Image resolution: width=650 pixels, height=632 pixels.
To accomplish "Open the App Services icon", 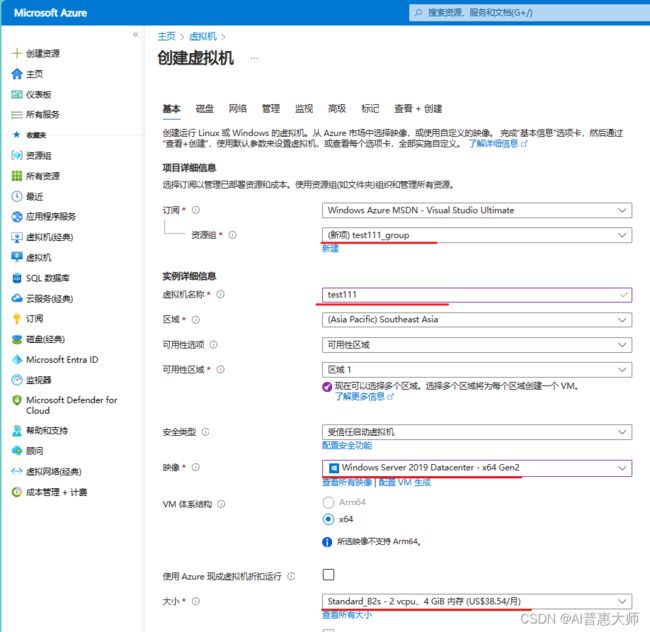I will [17, 216].
